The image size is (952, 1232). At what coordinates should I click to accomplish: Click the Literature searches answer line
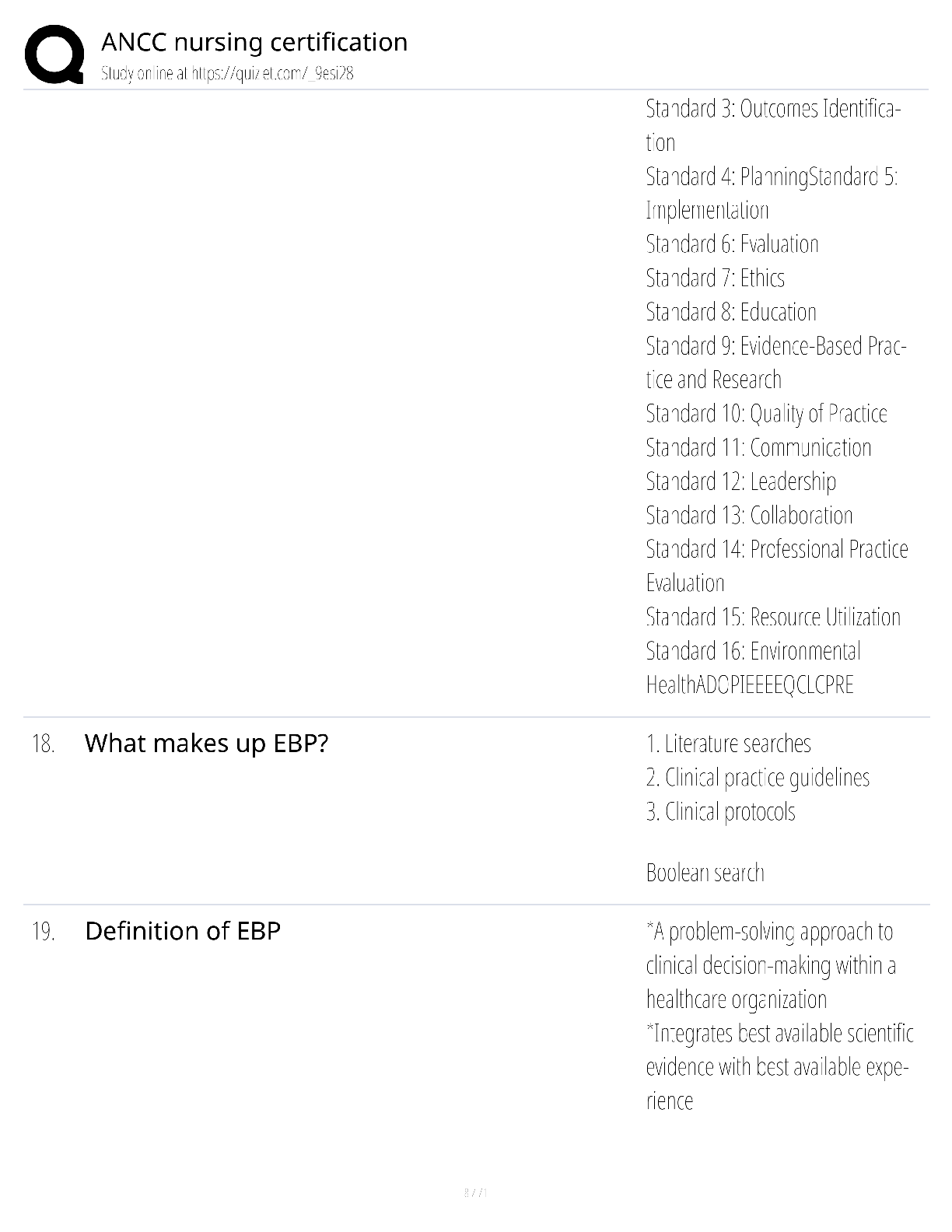728,744
